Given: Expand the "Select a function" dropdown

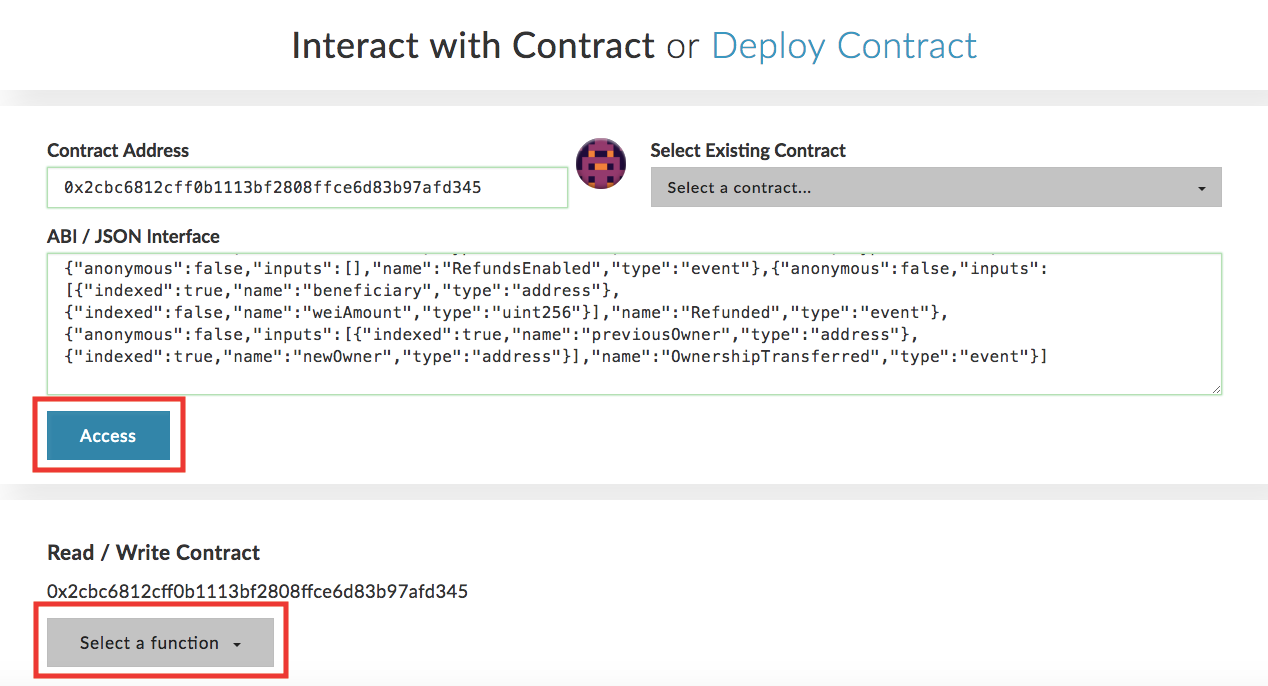Looking at the screenshot, I should point(160,643).
